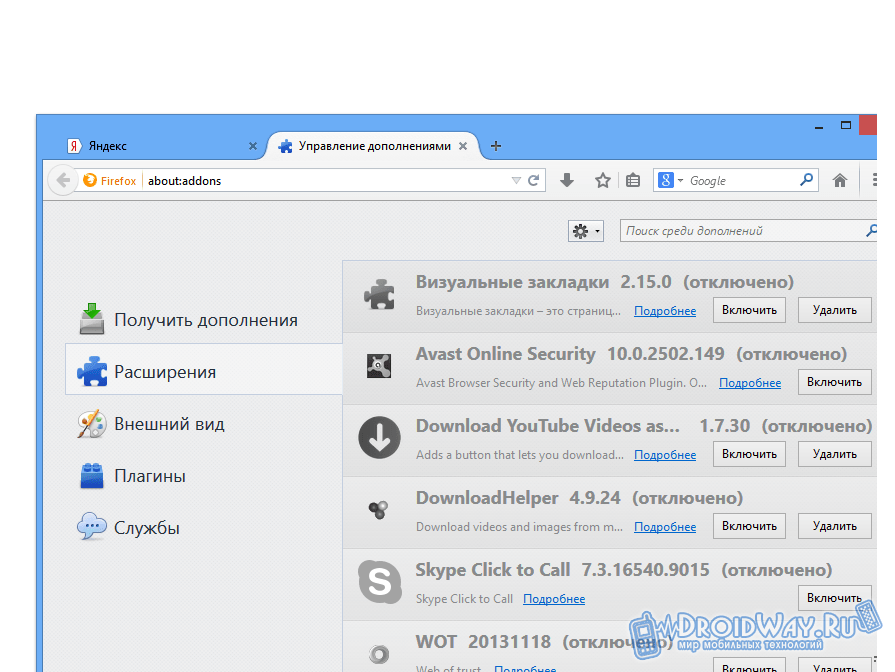Select the Расширения category

click(204, 372)
